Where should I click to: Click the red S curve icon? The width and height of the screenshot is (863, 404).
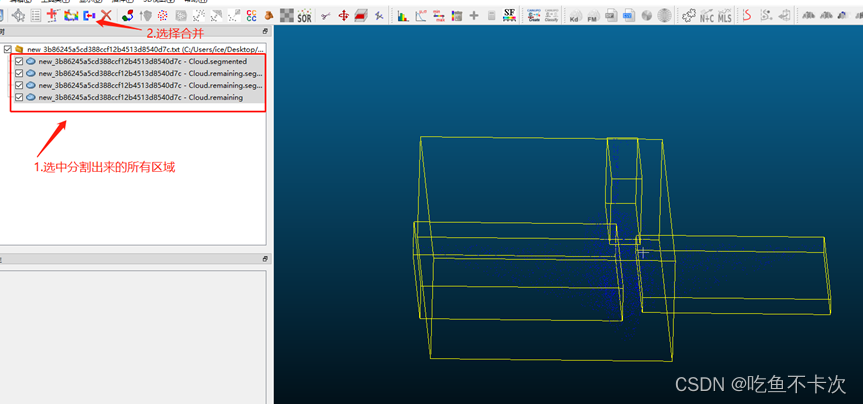[747, 16]
